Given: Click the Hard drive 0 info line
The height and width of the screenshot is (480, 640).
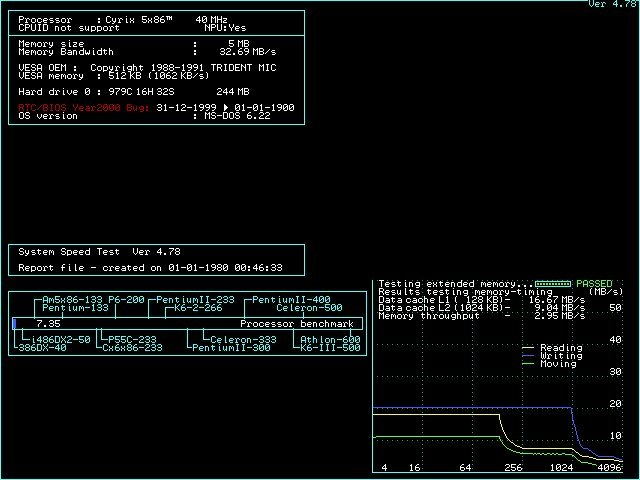Looking at the screenshot, I should pos(135,92).
